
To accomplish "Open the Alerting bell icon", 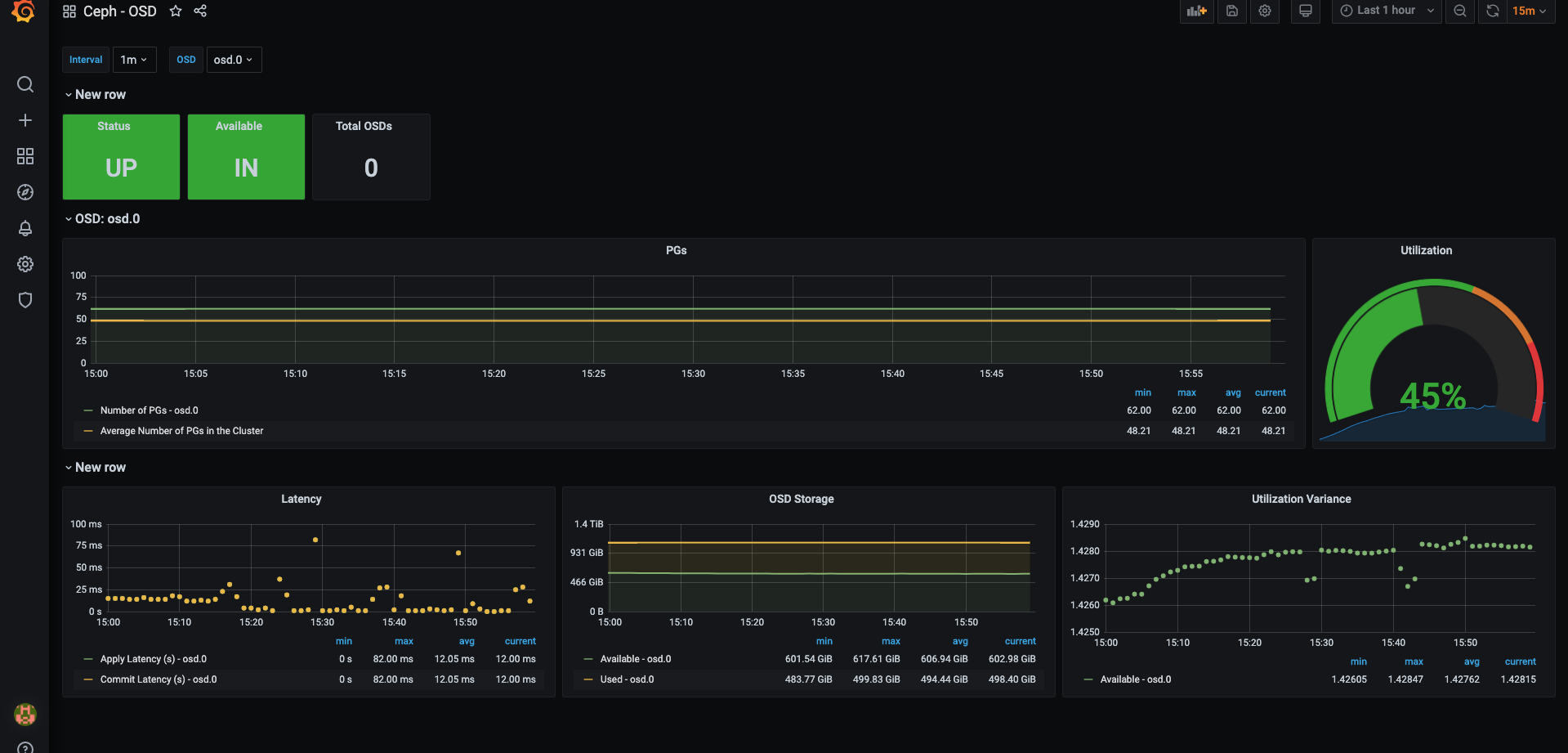I will (x=25, y=228).
